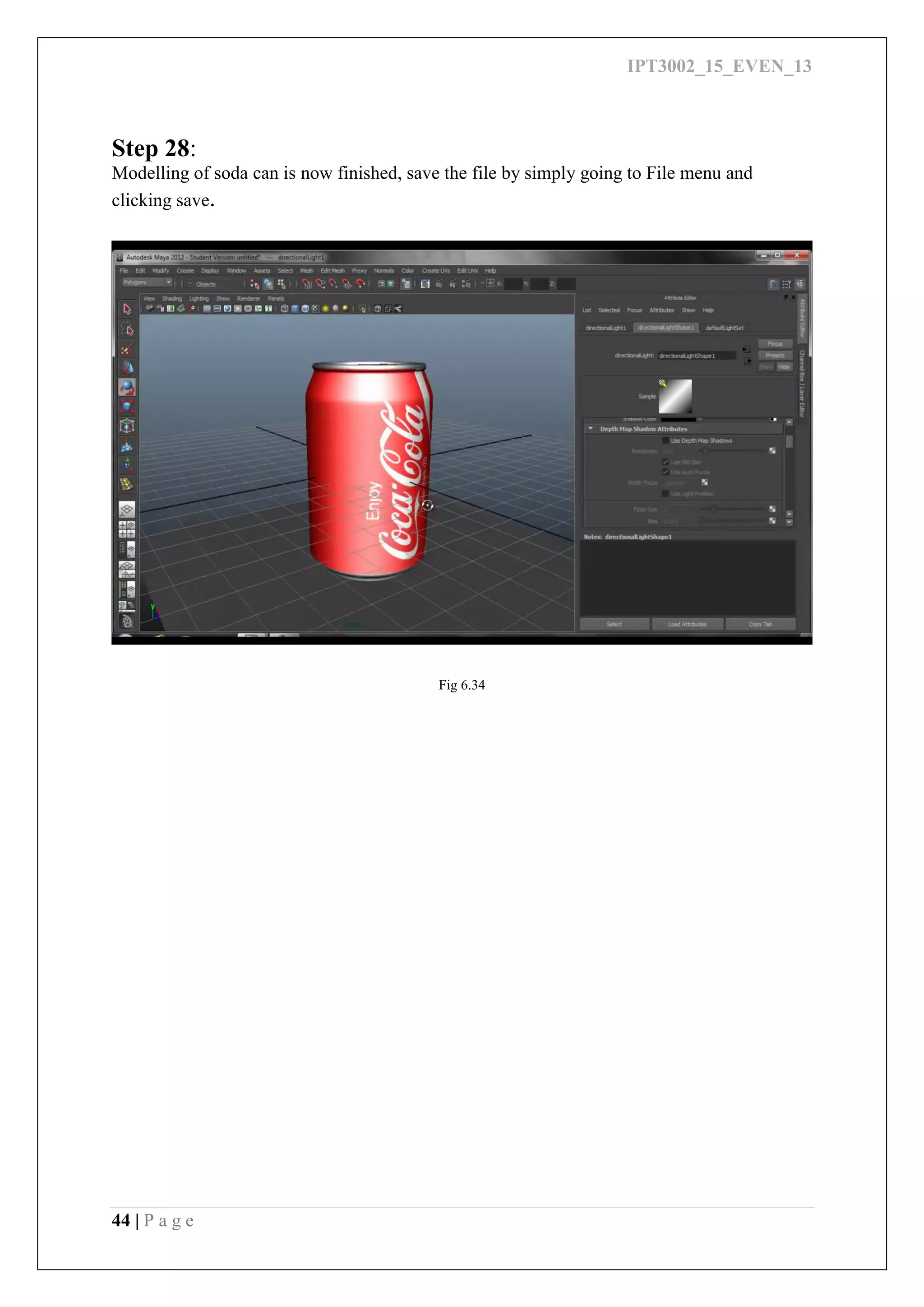Click the viewport Select Camera icon

(x=150, y=309)
